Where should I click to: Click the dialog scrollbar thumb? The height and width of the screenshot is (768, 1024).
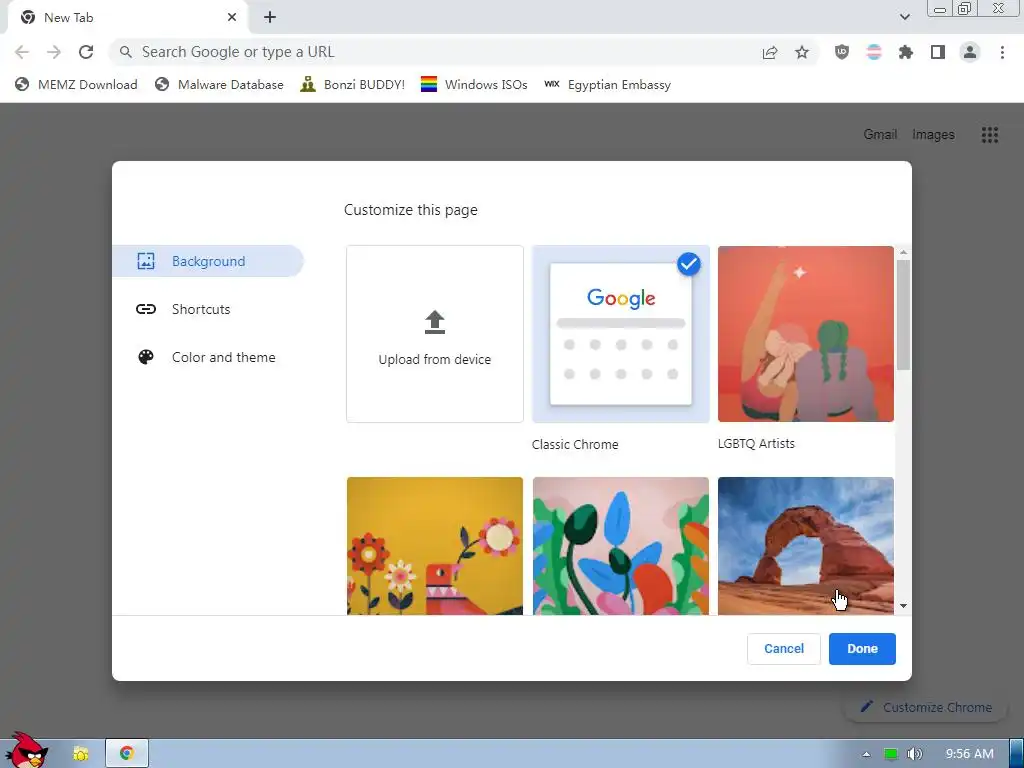[903, 315]
